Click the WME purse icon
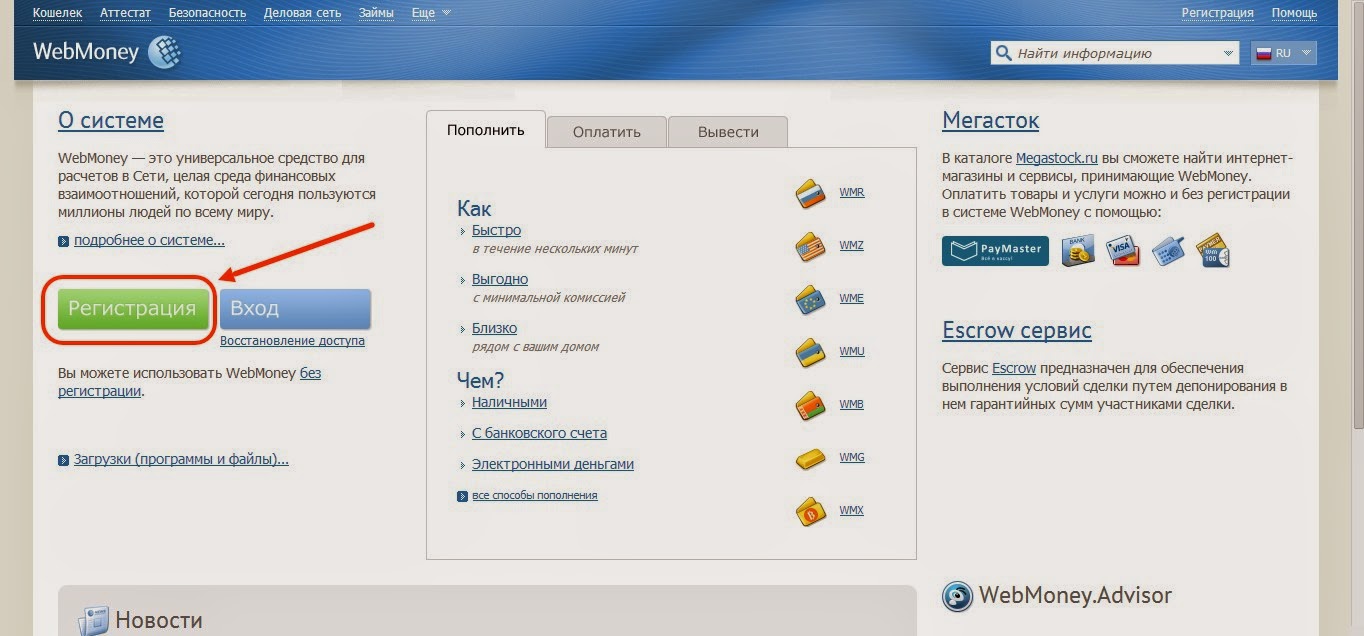 [810, 299]
